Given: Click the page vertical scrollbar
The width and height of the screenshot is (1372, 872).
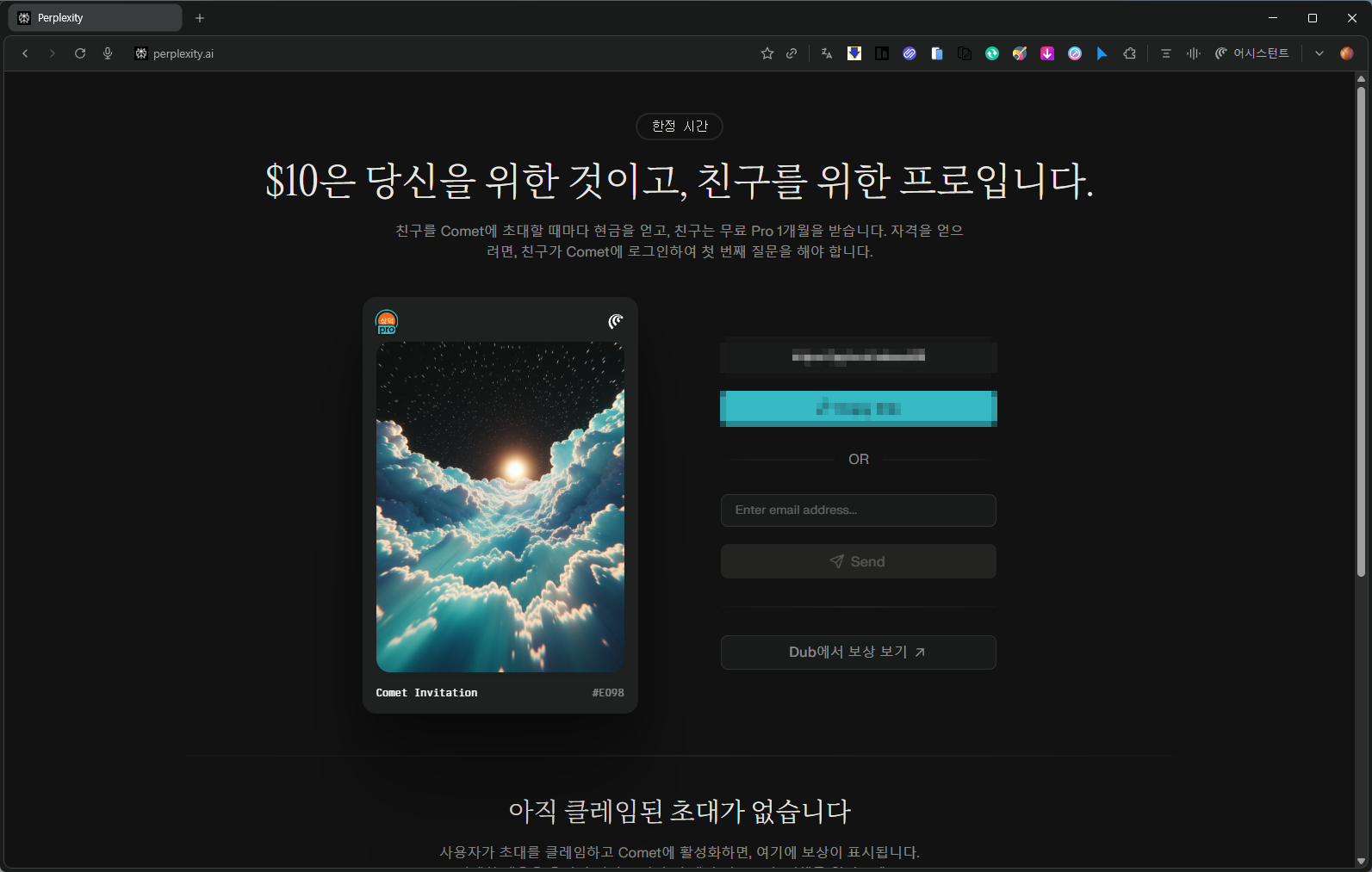Looking at the screenshot, I should pos(1361,331).
